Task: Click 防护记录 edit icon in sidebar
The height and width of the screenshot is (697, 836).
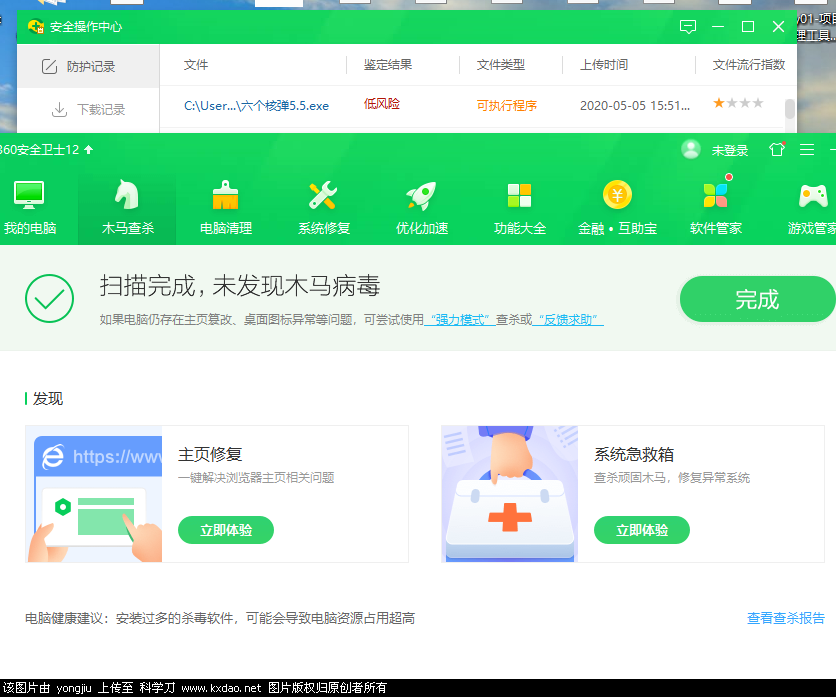Action: pos(49,66)
